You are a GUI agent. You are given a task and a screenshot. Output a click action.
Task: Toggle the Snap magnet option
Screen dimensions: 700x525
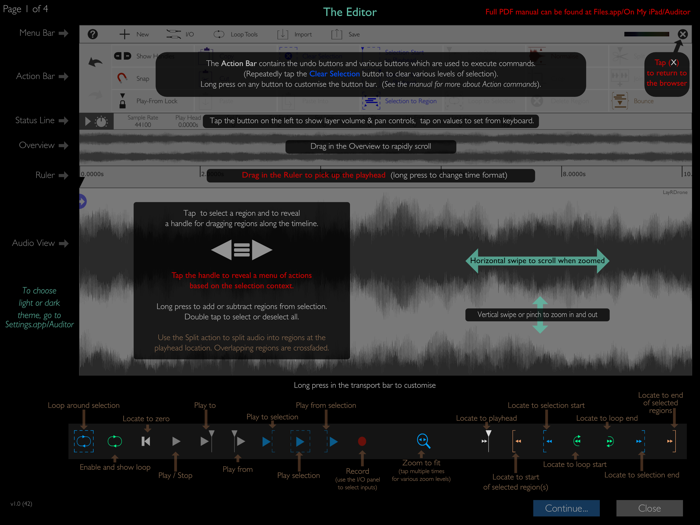[x=133, y=79]
